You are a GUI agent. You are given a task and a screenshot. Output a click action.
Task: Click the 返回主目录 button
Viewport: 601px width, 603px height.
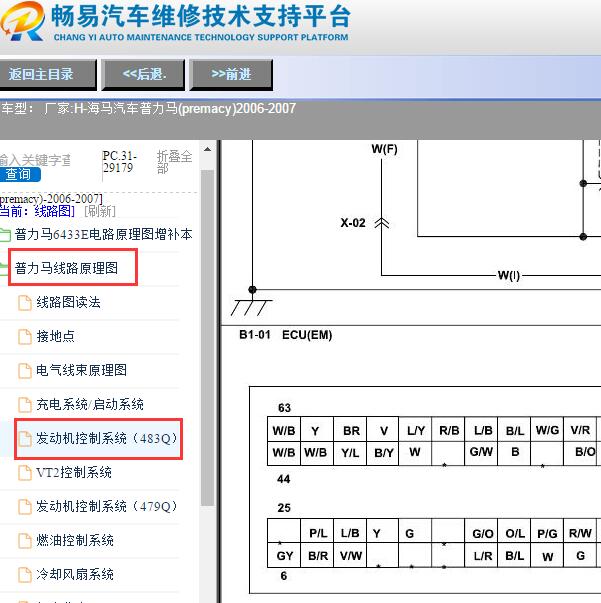tap(47, 74)
